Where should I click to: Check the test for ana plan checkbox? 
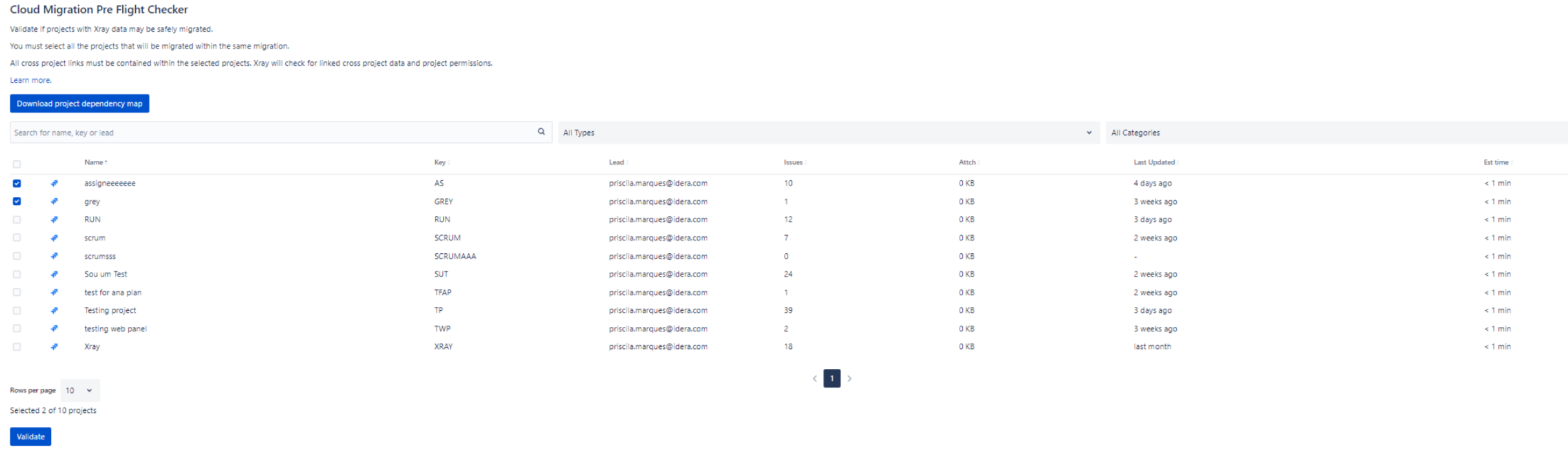(x=17, y=292)
